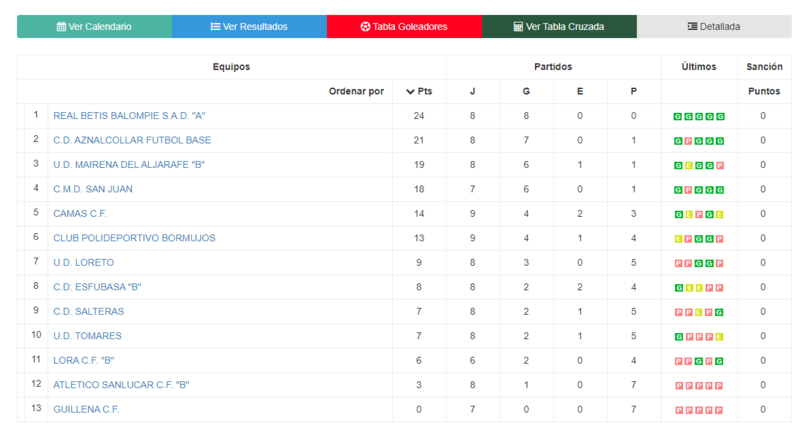Switch to the Detallada view tab
Screen dimensions: 800x435
pos(714,27)
